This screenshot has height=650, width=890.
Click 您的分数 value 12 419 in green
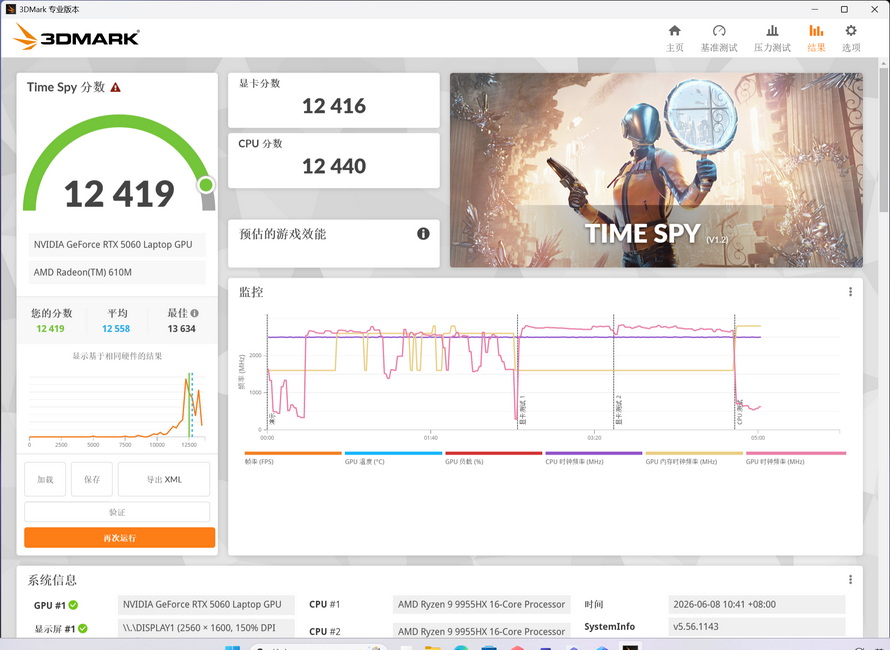pyautogui.click(x=51, y=329)
